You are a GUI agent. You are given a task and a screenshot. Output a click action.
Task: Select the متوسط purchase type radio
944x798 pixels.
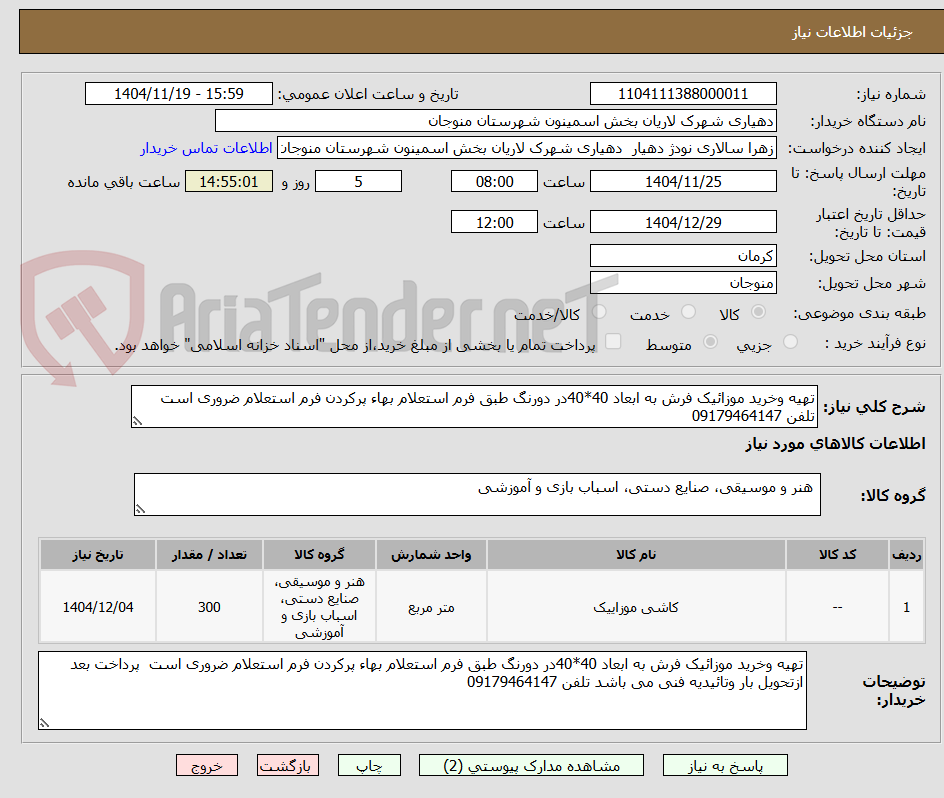[710, 341]
